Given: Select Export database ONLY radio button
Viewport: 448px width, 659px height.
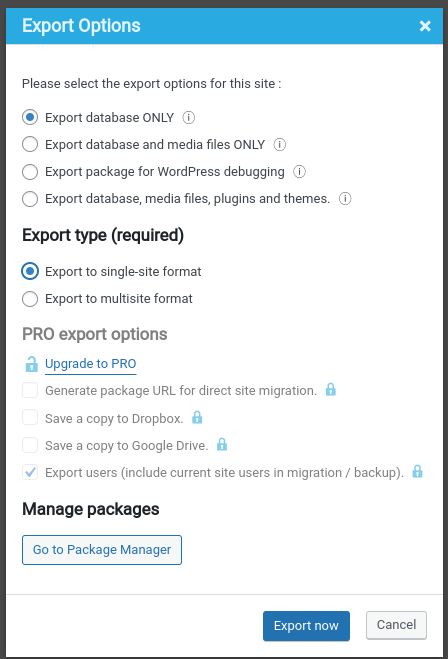Looking at the screenshot, I should coord(30,117).
